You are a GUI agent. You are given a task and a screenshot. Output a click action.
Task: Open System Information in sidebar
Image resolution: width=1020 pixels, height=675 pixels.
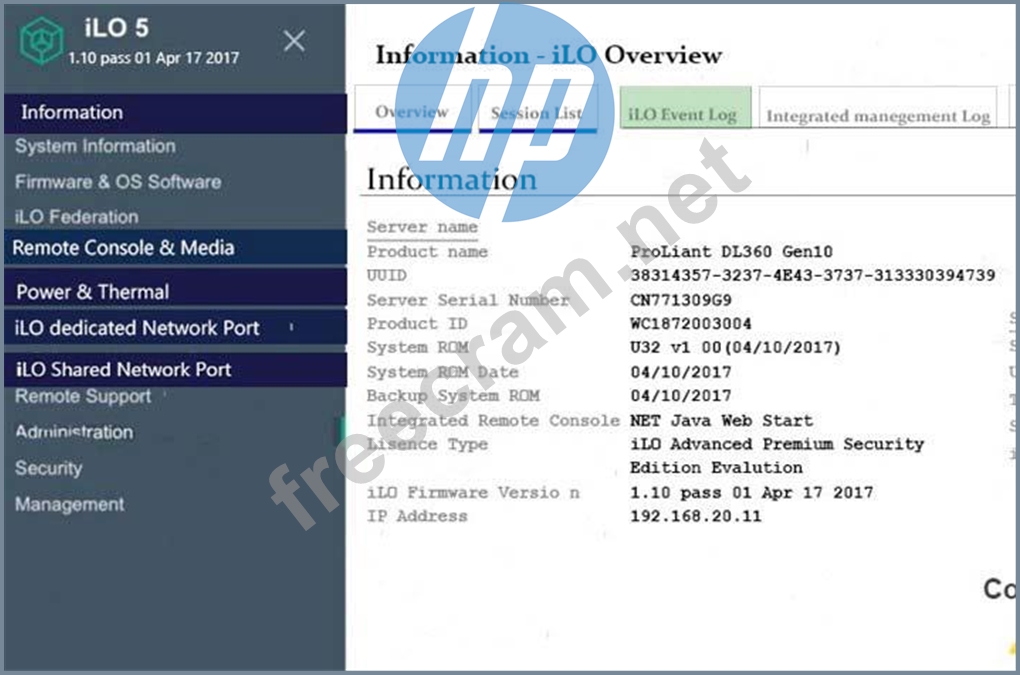(95, 146)
